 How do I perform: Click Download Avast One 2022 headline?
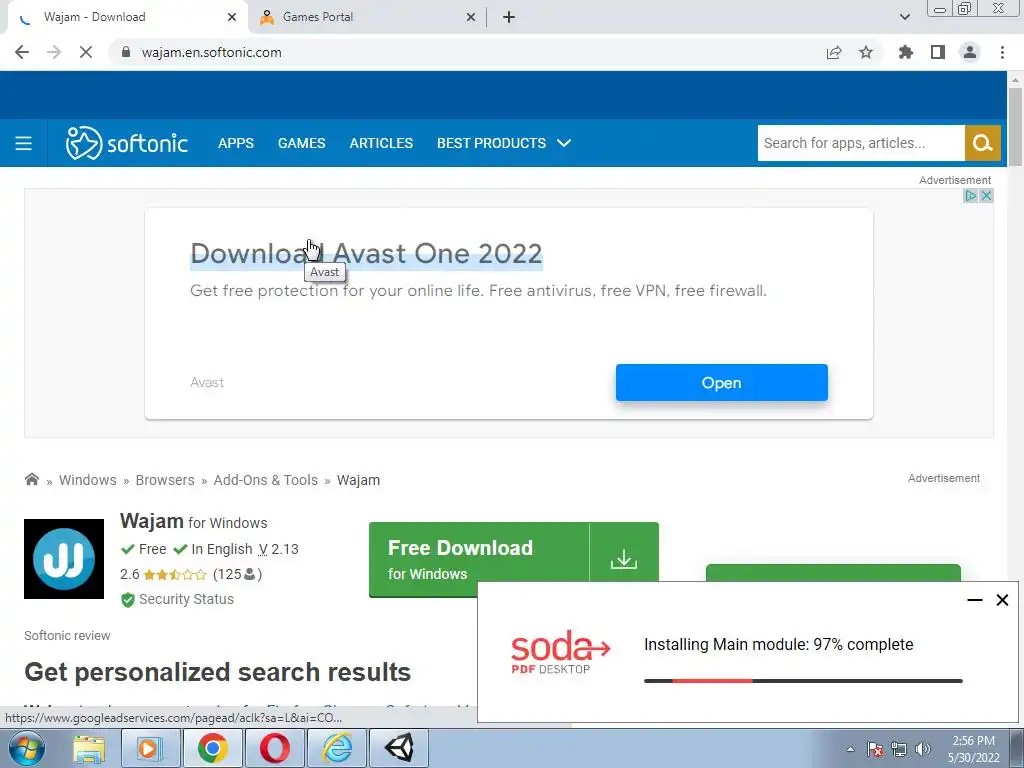point(366,253)
